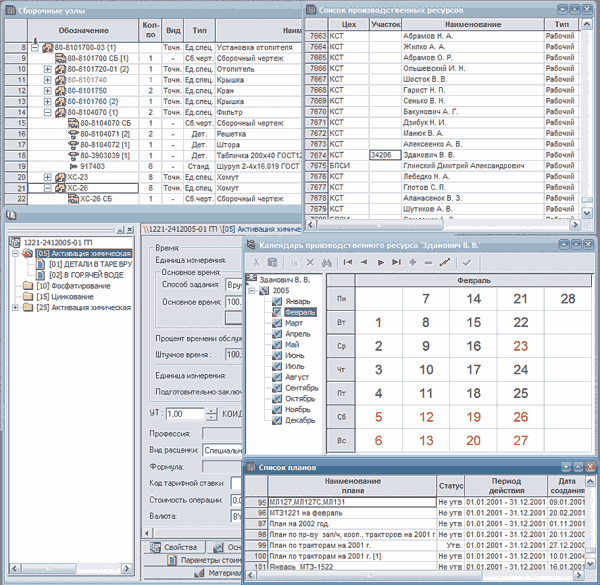
Task: Expand the ХС-23 node
Action: point(47,178)
